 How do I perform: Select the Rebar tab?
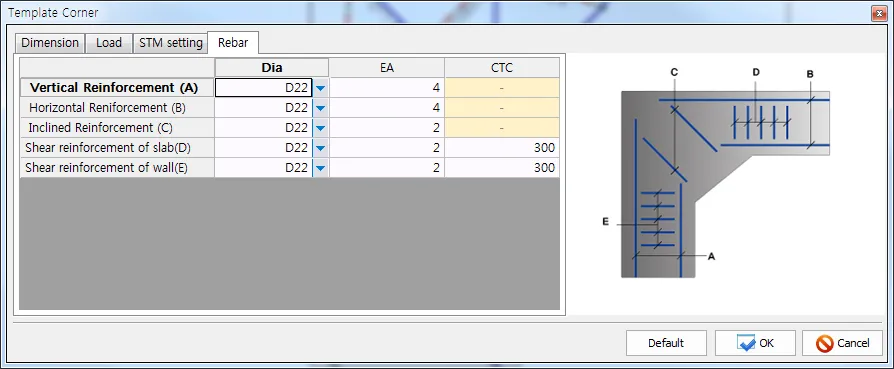click(233, 43)
